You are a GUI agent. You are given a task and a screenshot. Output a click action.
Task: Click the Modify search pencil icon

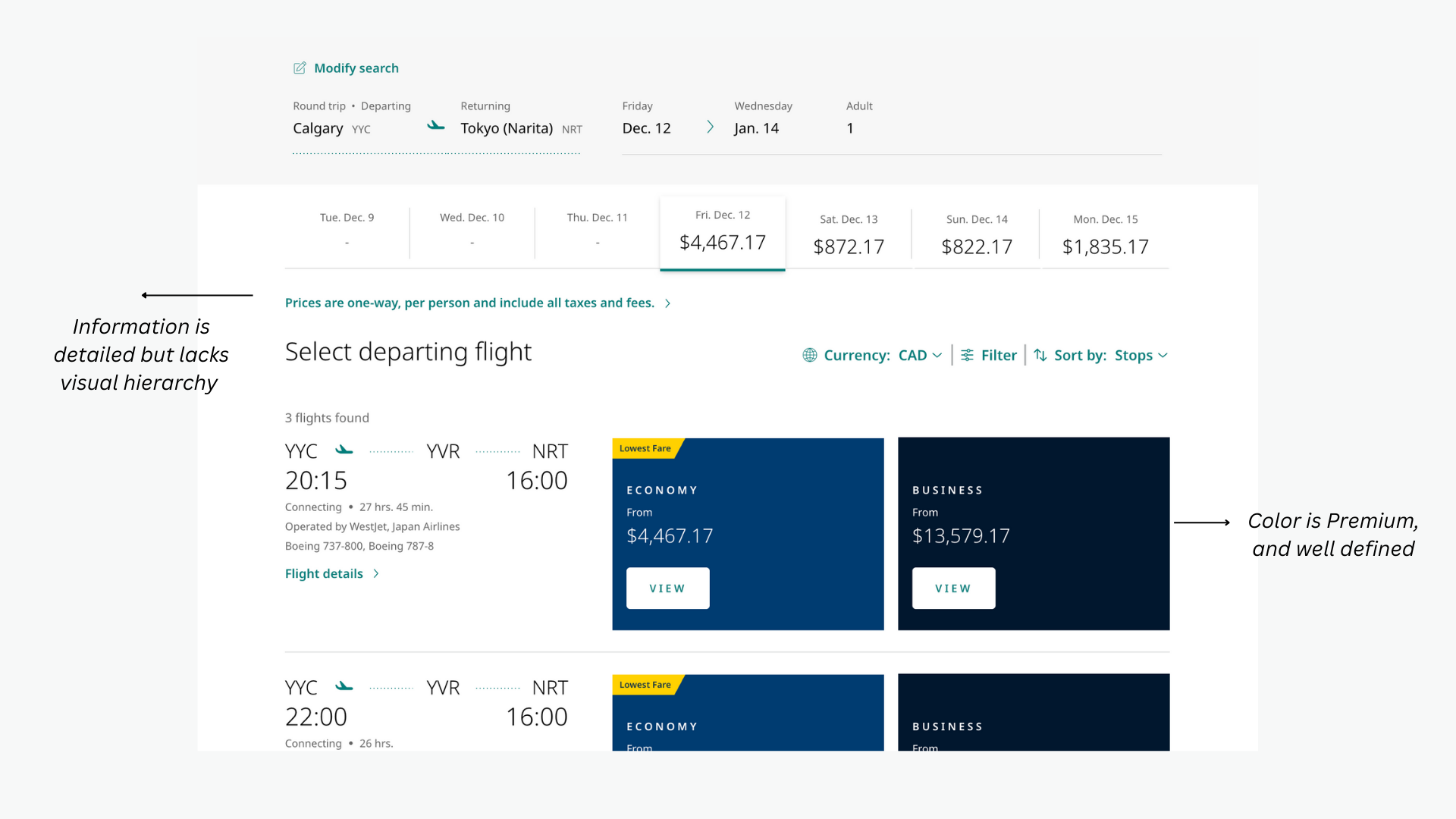[x=300, y=68]
